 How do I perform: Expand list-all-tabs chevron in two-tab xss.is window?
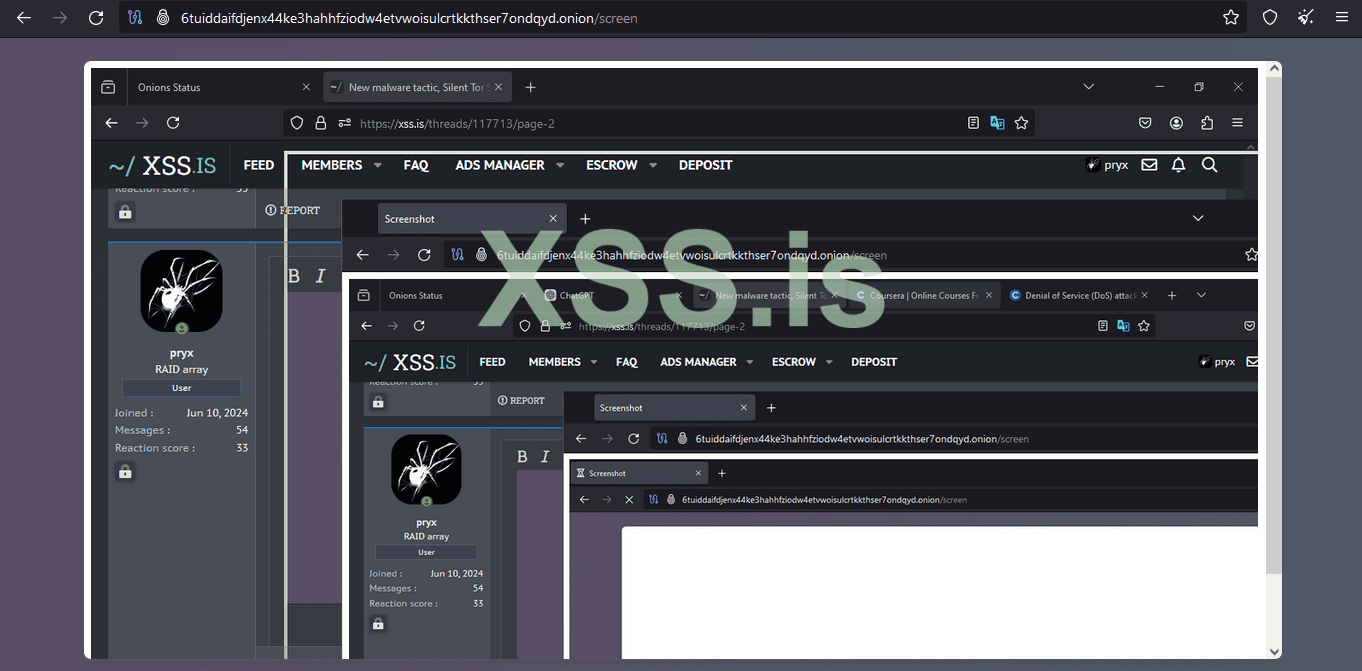[1089, 87]
